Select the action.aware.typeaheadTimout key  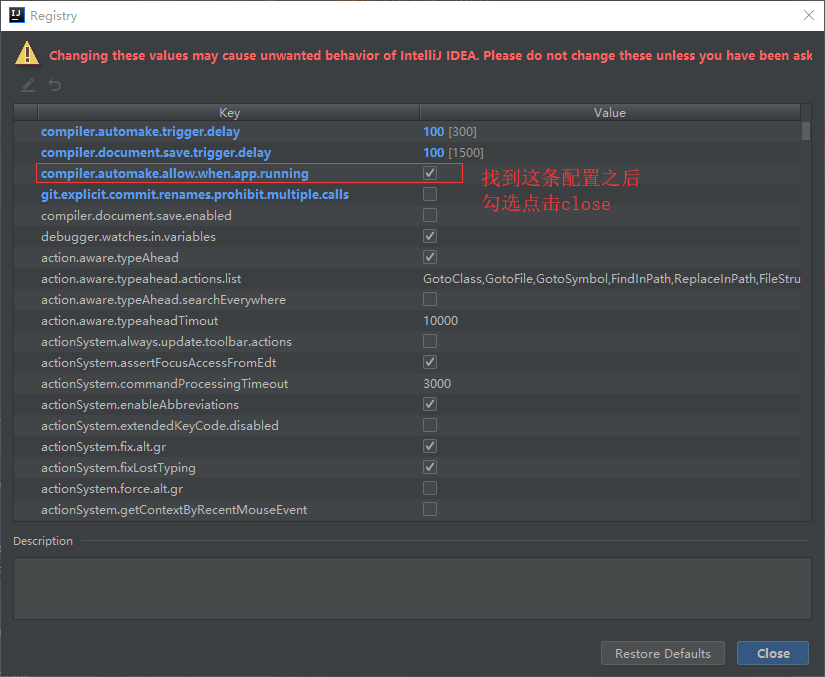129,321
